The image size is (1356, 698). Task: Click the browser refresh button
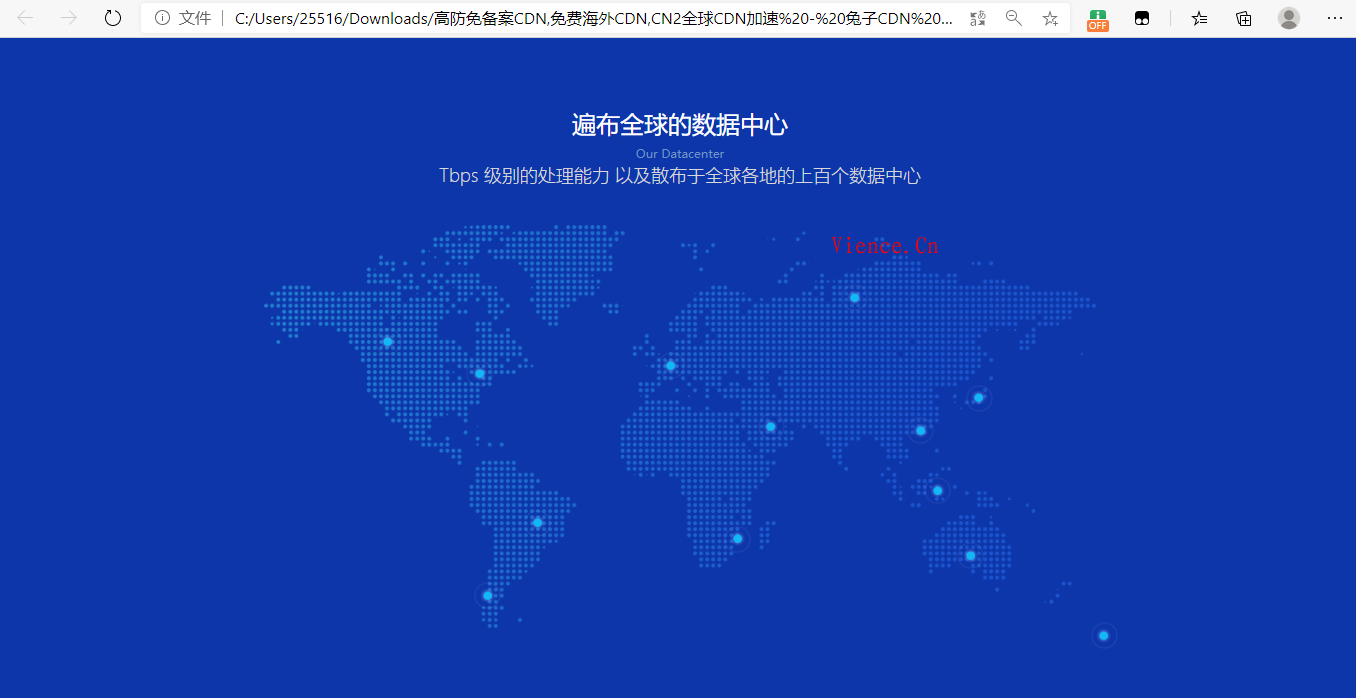tap(113, 18)
